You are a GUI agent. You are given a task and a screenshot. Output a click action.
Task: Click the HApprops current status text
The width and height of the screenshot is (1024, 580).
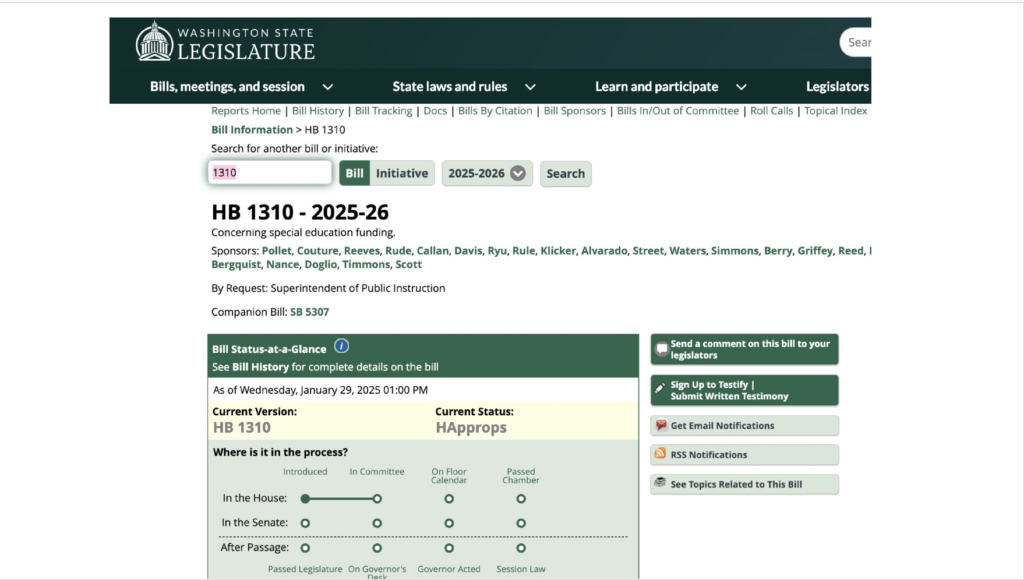point(471,427)
